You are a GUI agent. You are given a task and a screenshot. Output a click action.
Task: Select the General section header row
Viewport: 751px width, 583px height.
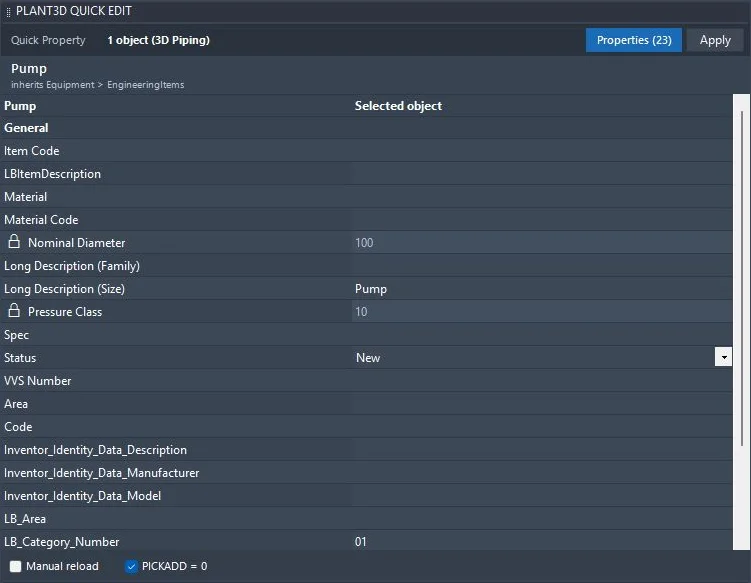click(366, 128)
